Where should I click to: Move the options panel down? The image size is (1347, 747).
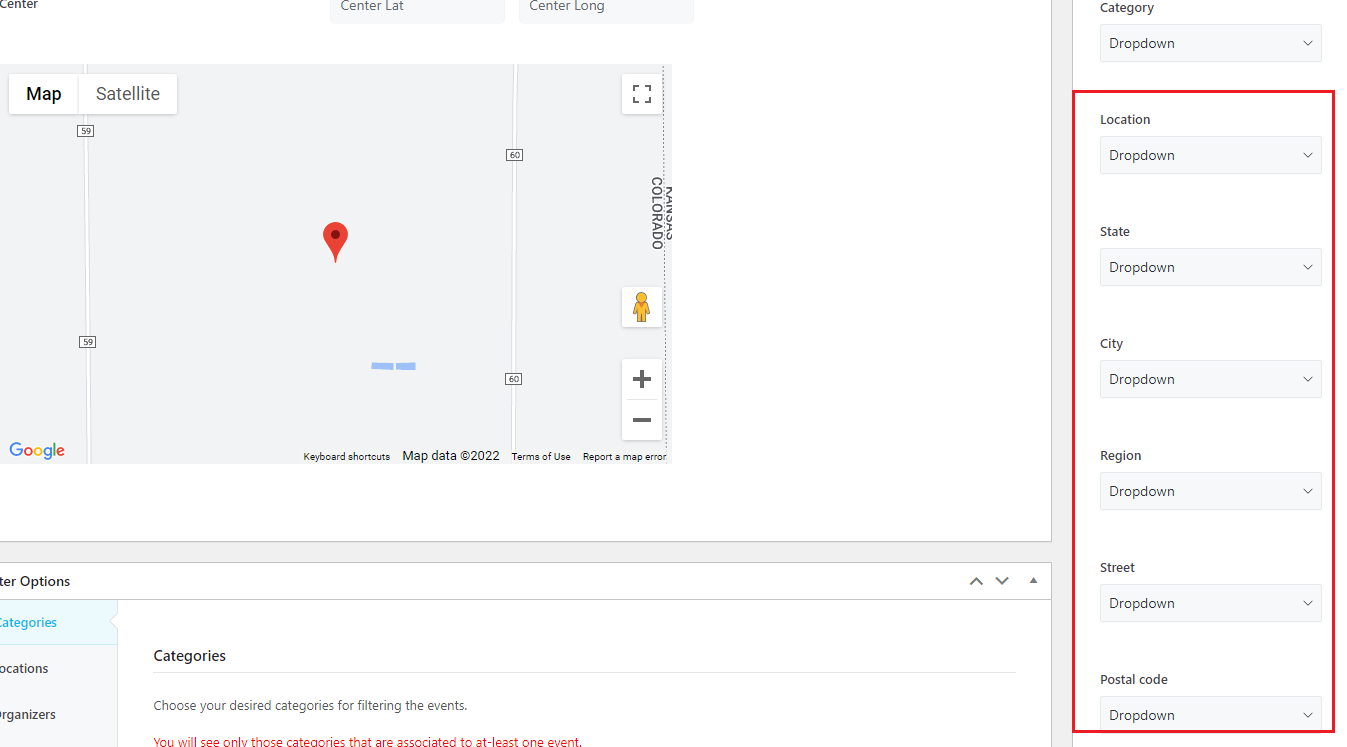1002,581
